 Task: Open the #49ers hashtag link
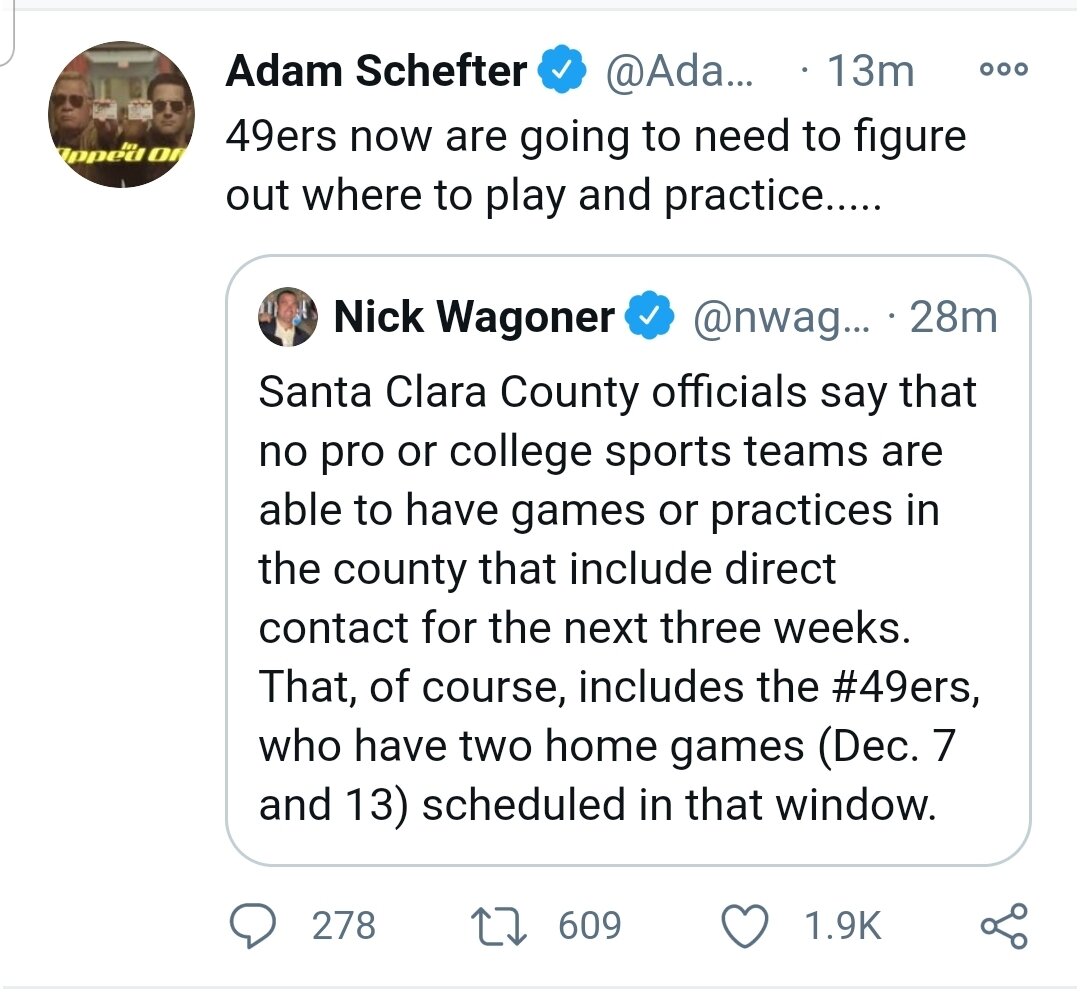pos(895,687)
